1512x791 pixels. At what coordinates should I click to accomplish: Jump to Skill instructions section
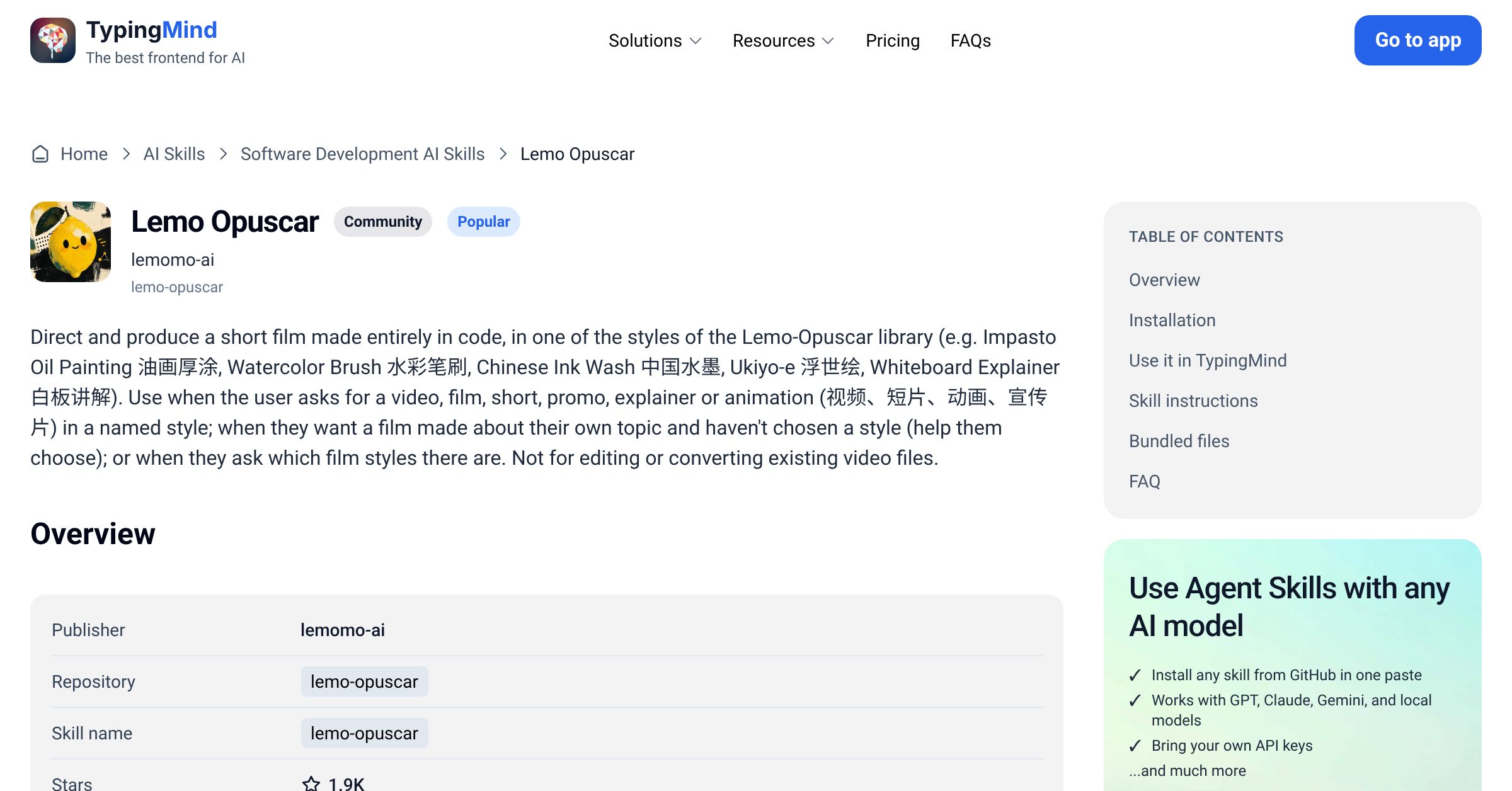[1193, 401]
